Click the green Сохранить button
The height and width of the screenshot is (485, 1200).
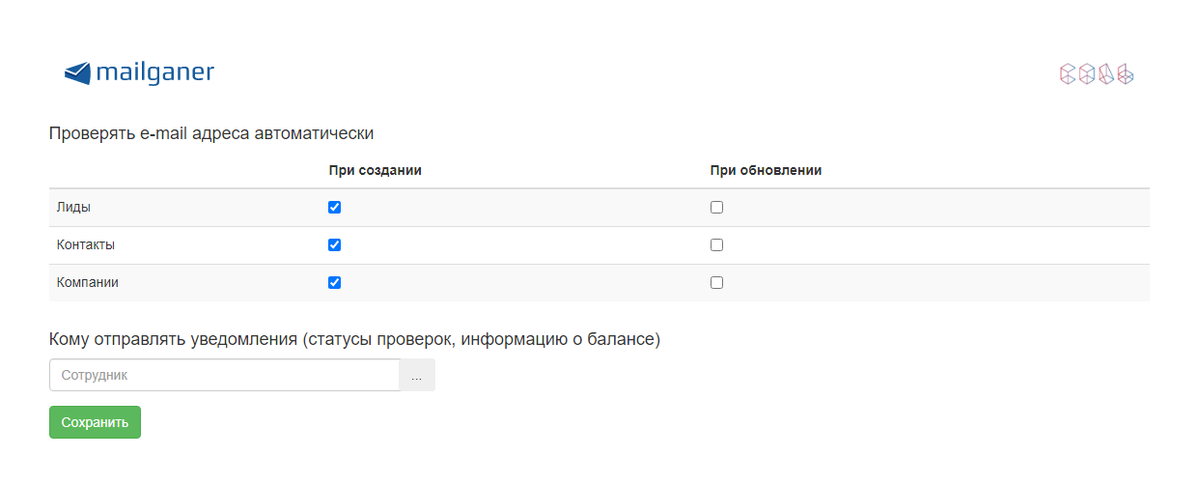pos(95,422)
